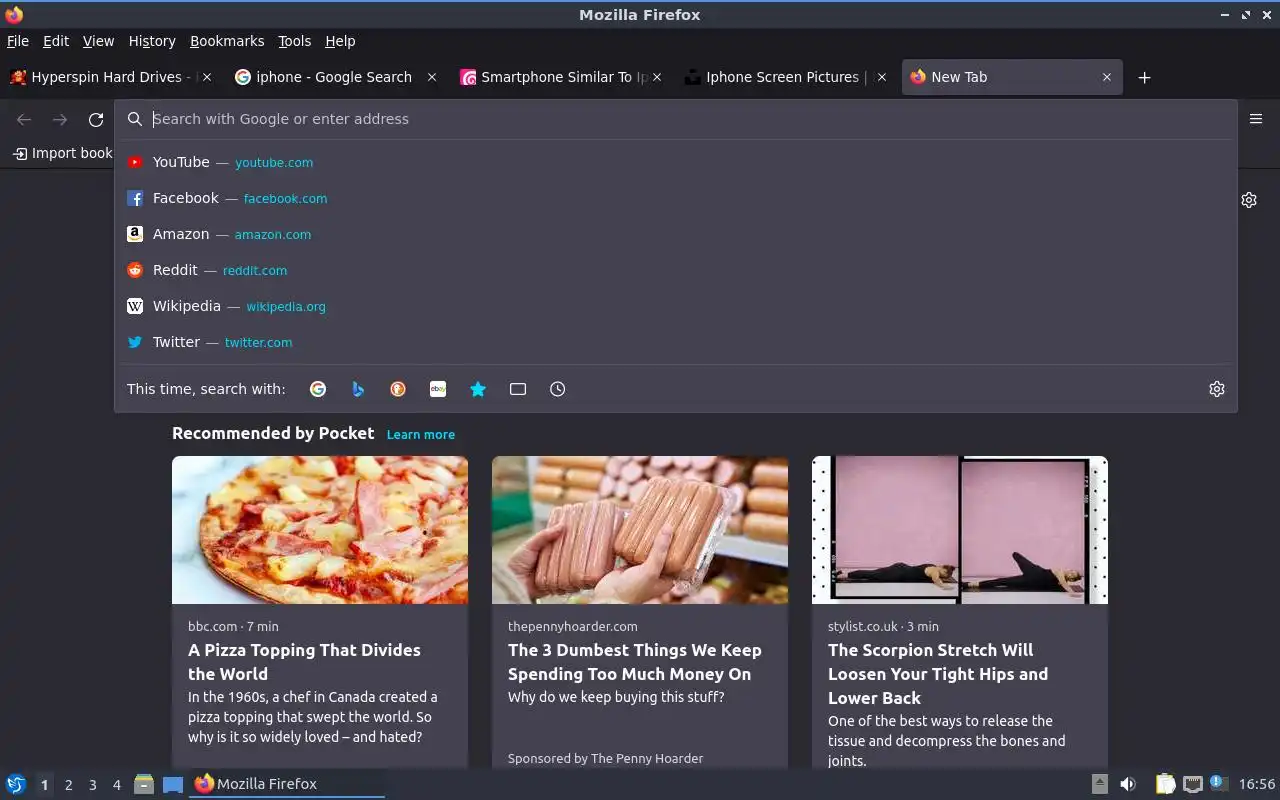Switch to workspace 3 in taskbar

coord(92,785)
